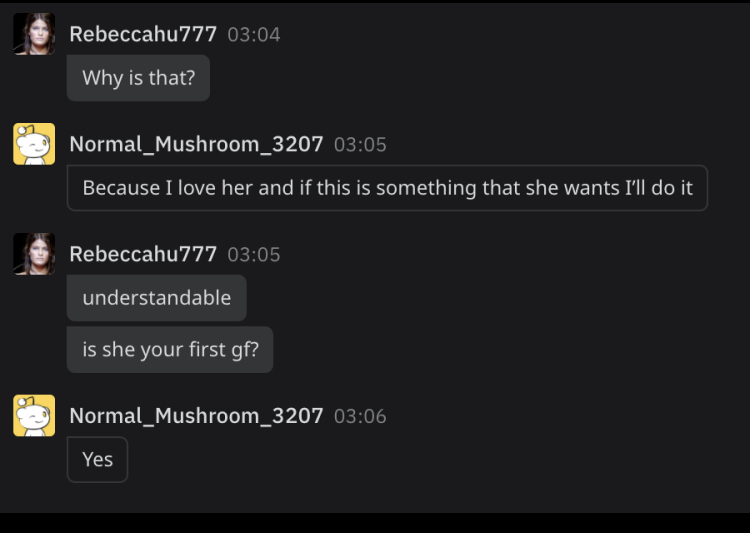Click the 03:05 timestamp next to Normal_Mushroom_3207
The height and width of the screenshot is (533, 750).
[x=360, y=145]
